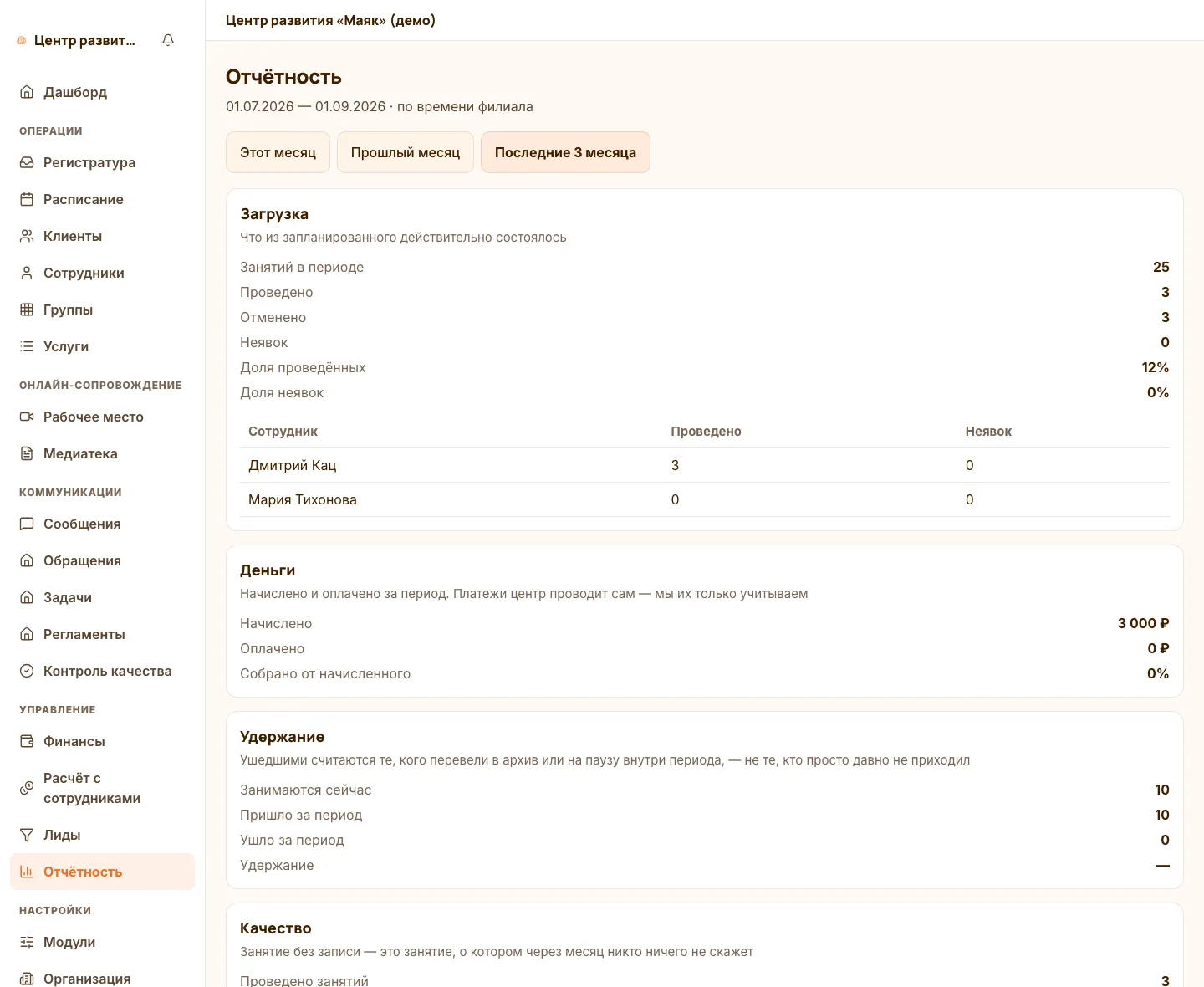This screenshot has width=1204, height=987.
Task: Click the coins icon for Расчёт с сотрудниками
Action: click(x=27, y=788)
